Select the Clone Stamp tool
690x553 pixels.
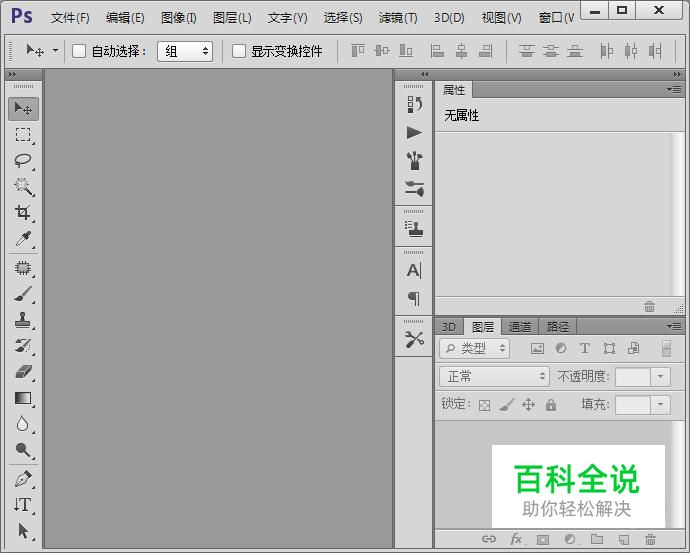23,320
